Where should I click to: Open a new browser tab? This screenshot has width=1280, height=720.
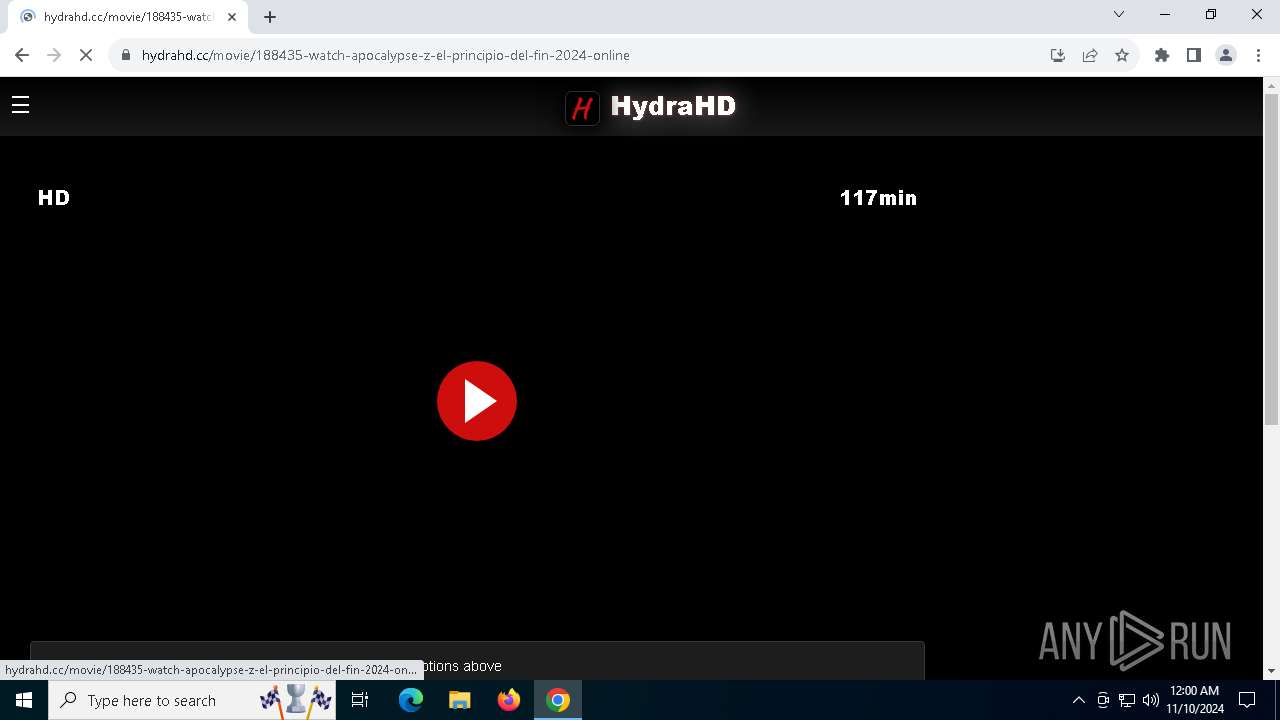270,17
